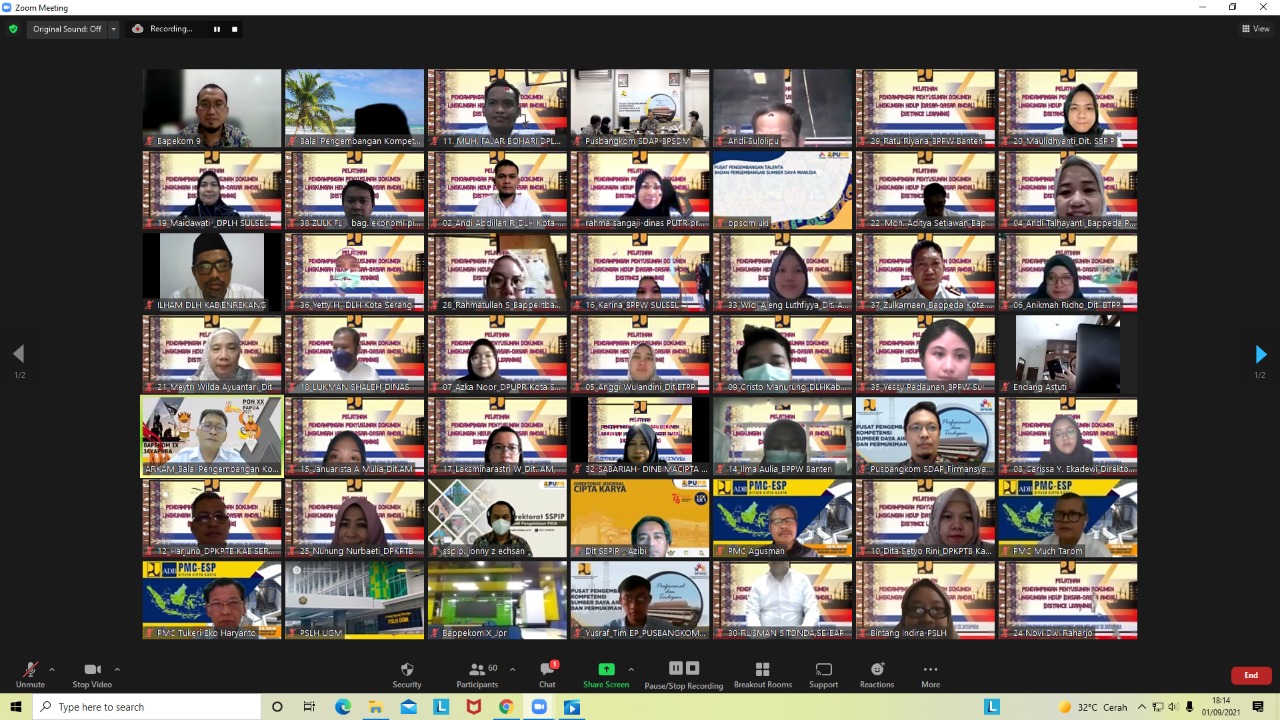Pause recording using top bar pause icon
The height and width of the screenshot is (720, 1280).
pyautogui.click(x=216, y=29)
